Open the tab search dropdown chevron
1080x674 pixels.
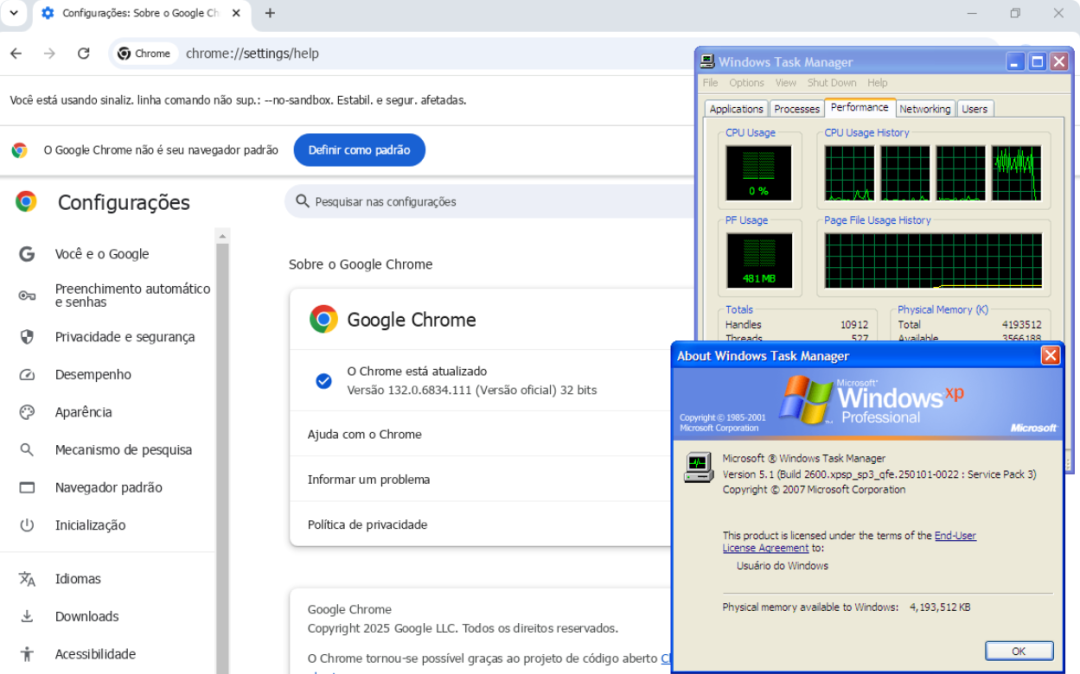tap(14, 13)
